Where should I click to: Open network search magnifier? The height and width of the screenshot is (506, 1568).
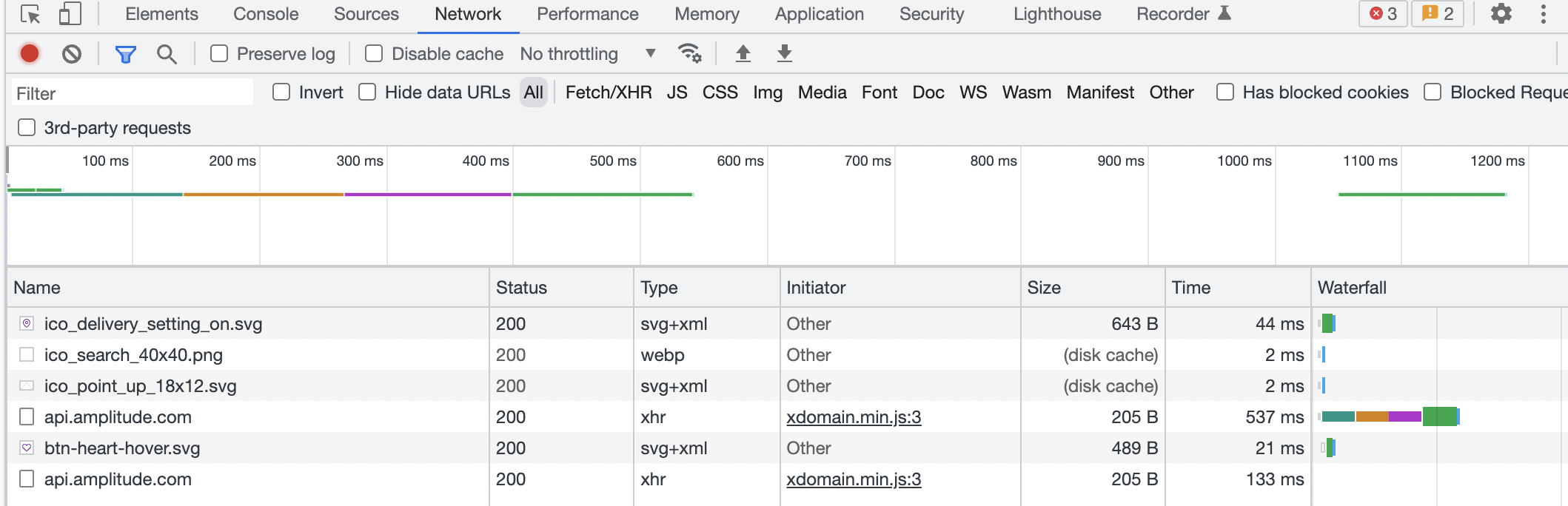167,54
